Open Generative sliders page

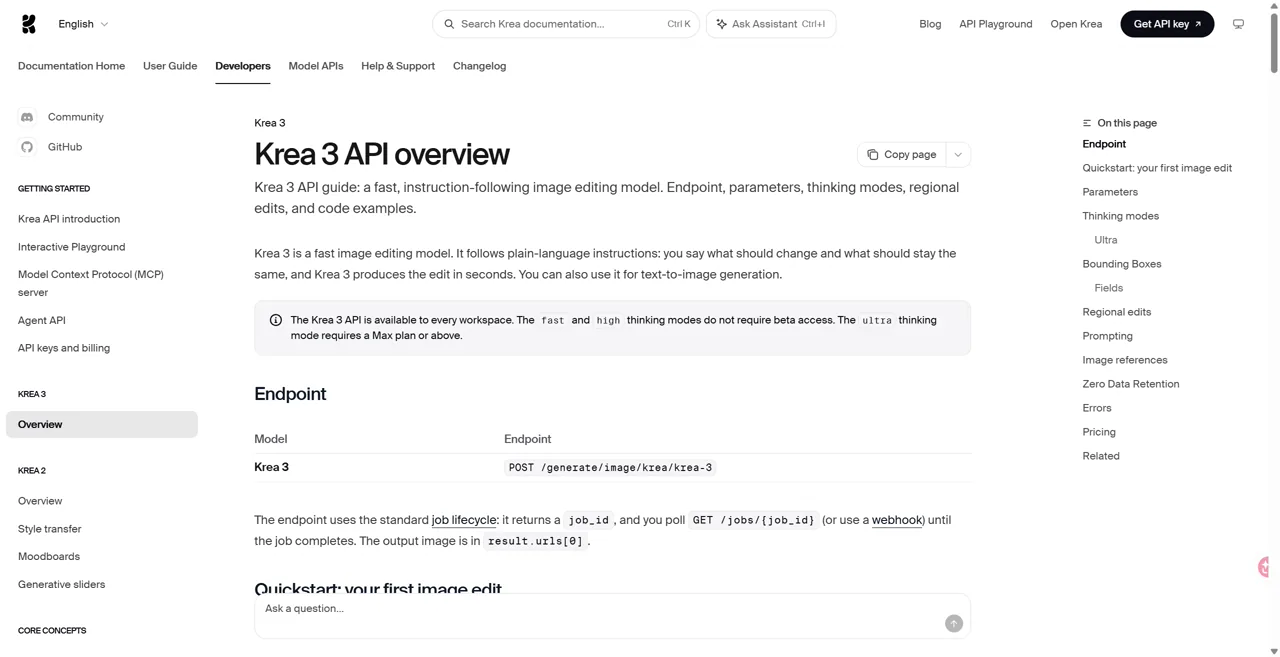(x=61, y=585)
